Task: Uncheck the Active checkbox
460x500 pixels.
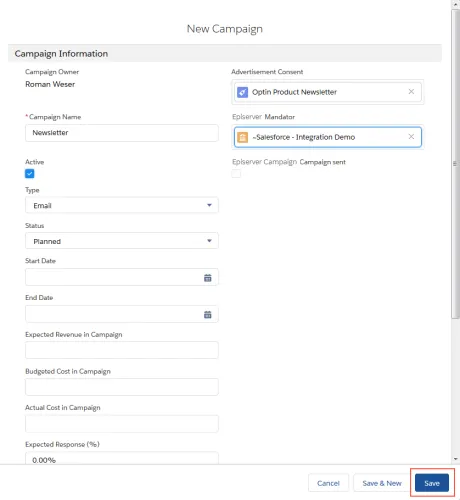Action: [30, 174]
